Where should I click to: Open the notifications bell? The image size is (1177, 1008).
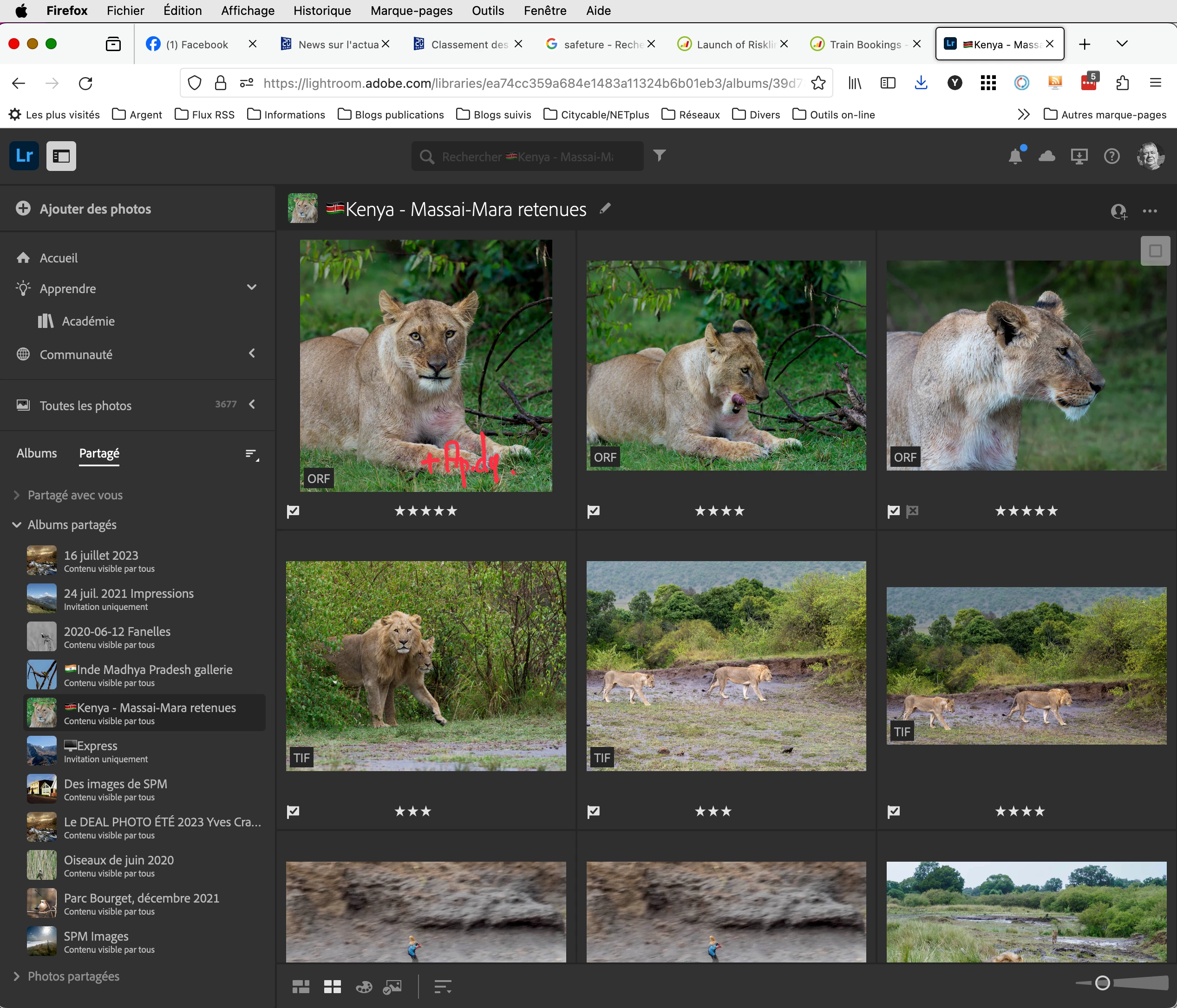point(1015,156)
